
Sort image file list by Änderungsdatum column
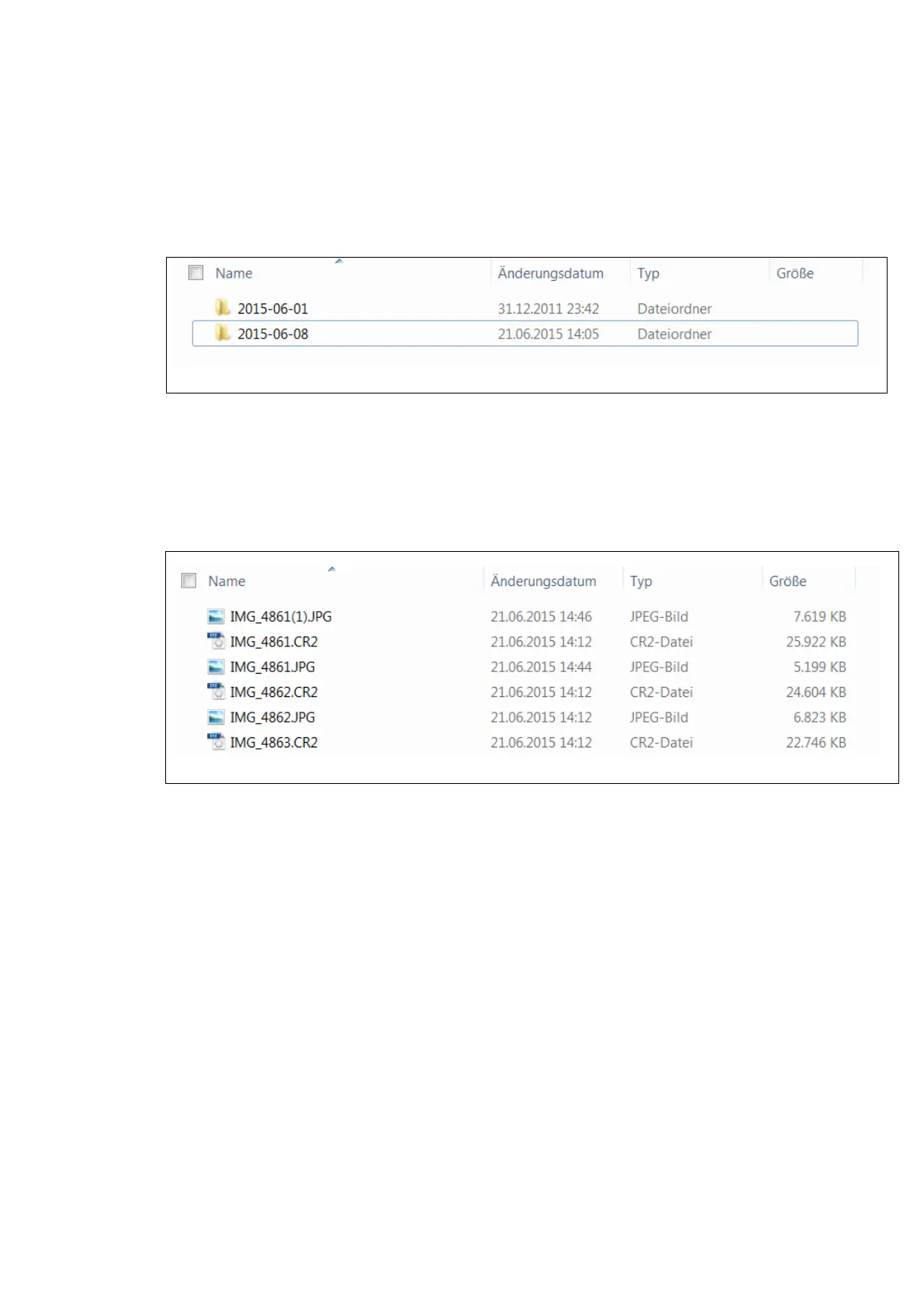click(x=543, y=581)
